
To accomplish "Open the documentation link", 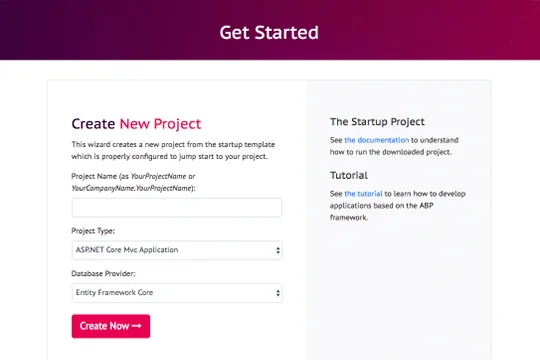I will pos(376,140).
